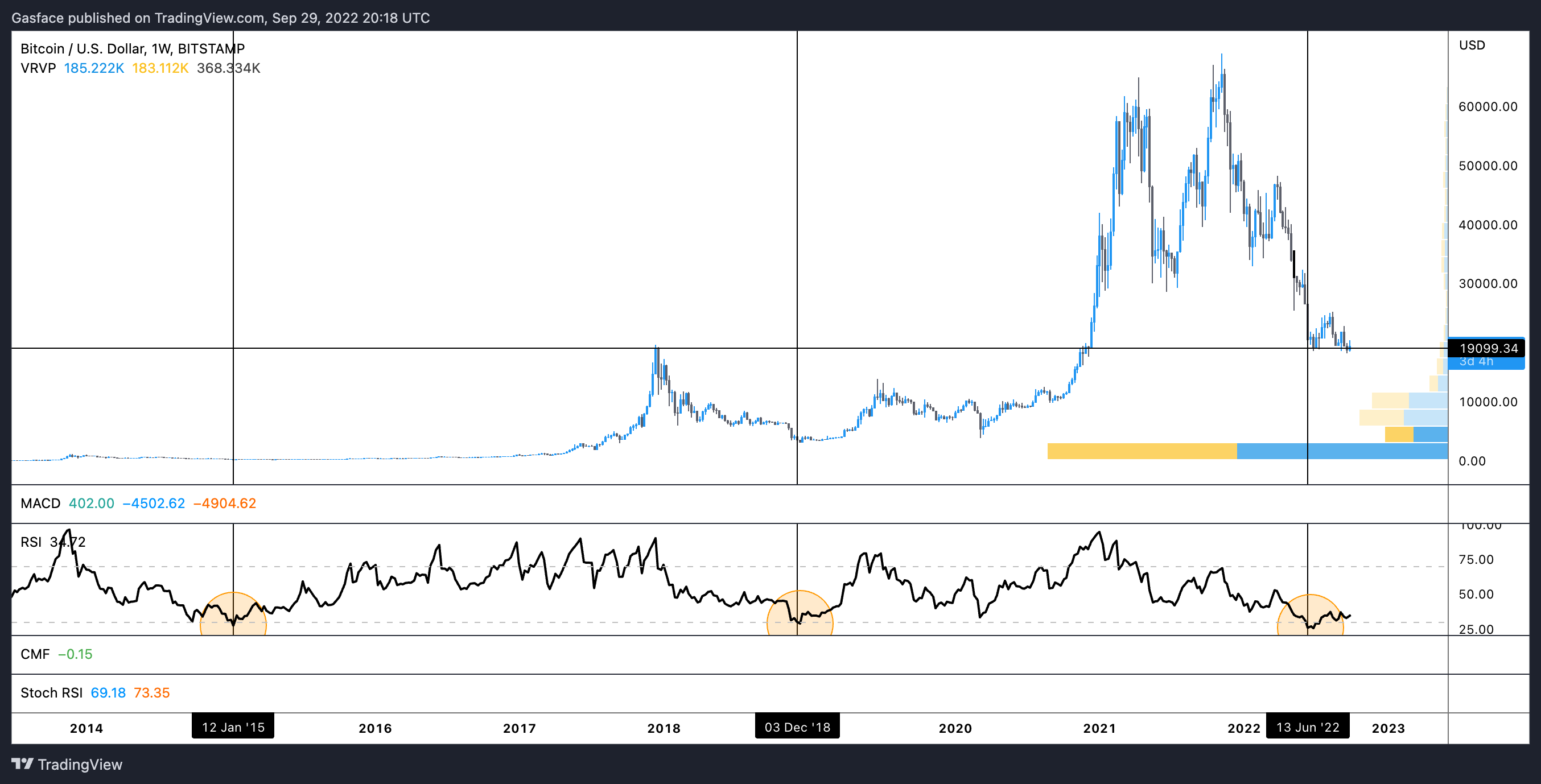The image size is (1541, 784).
Task: Click the 40000.00 price axis label
Action: tap(1488, 225)
